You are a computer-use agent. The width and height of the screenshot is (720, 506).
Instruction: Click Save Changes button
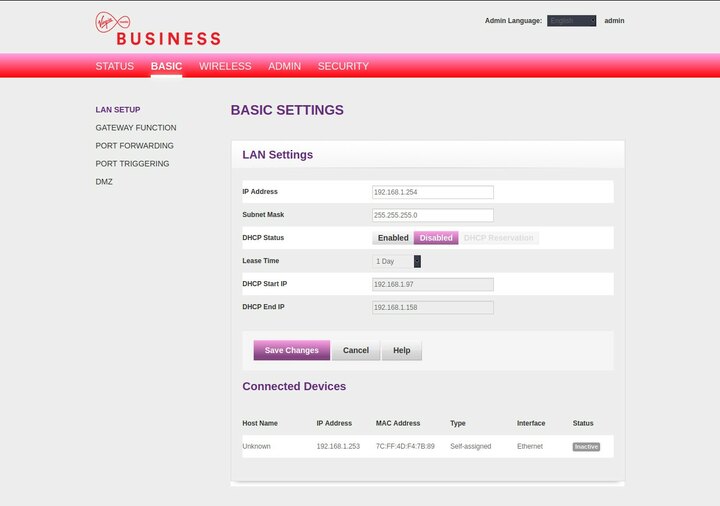pyautogui.click(x=291, y=351)
